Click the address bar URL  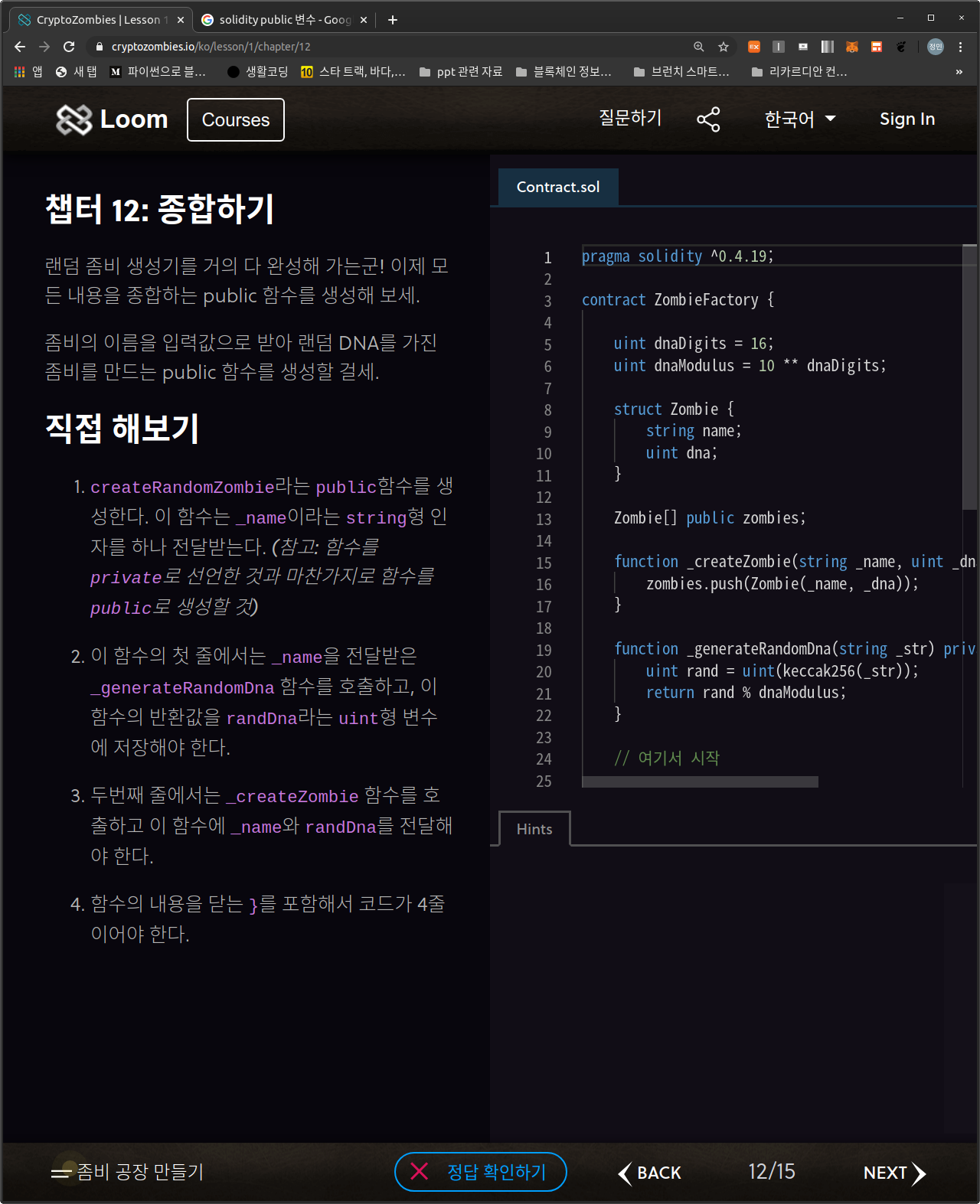click(x=211, y=47)
